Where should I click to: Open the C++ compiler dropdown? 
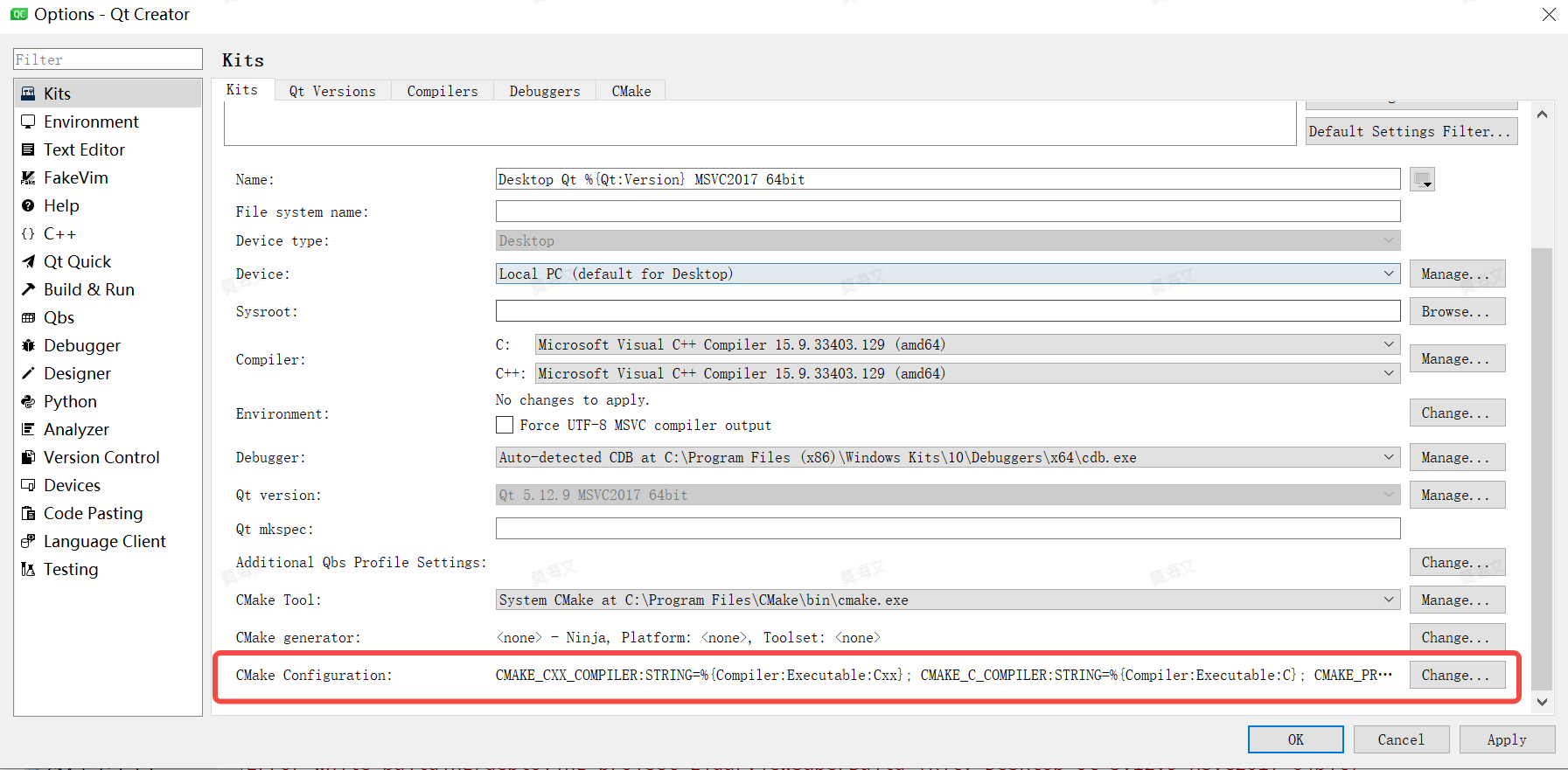(x=967, y=373)
